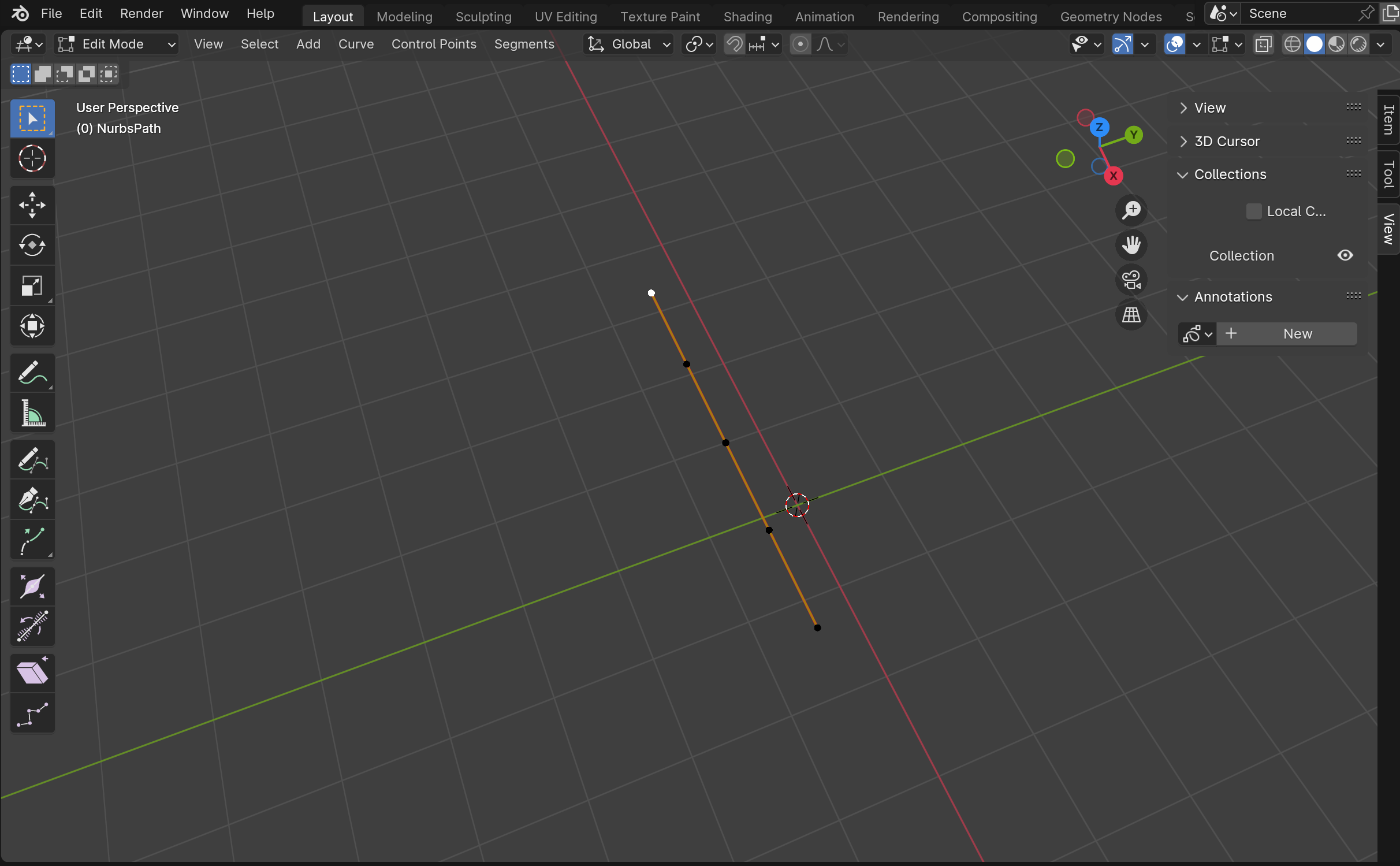Open the snapping options dropdown
This screenshot has width=1400, height=866.
coord(764,44)
